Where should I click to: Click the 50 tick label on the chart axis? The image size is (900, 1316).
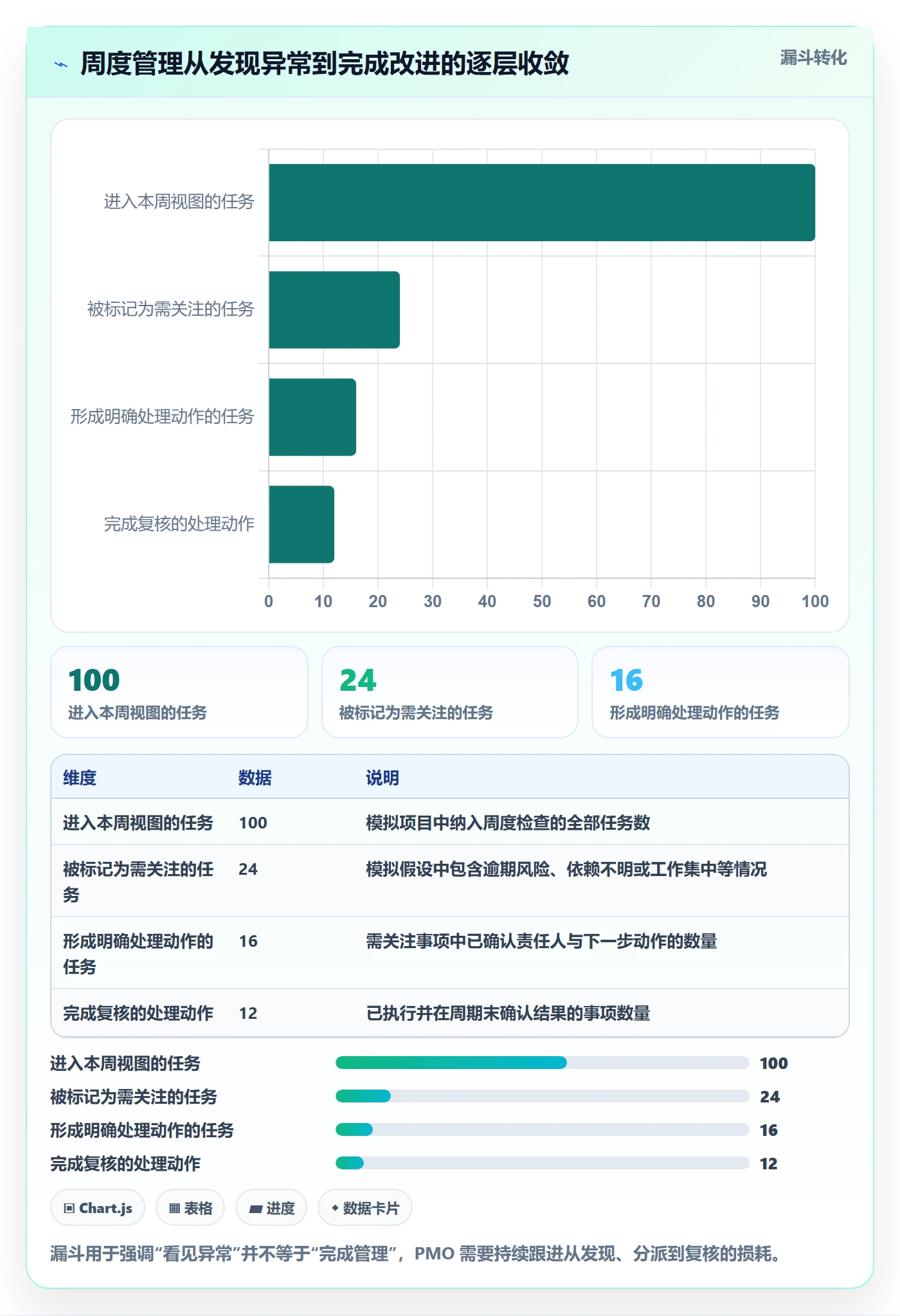coord(542,601)
